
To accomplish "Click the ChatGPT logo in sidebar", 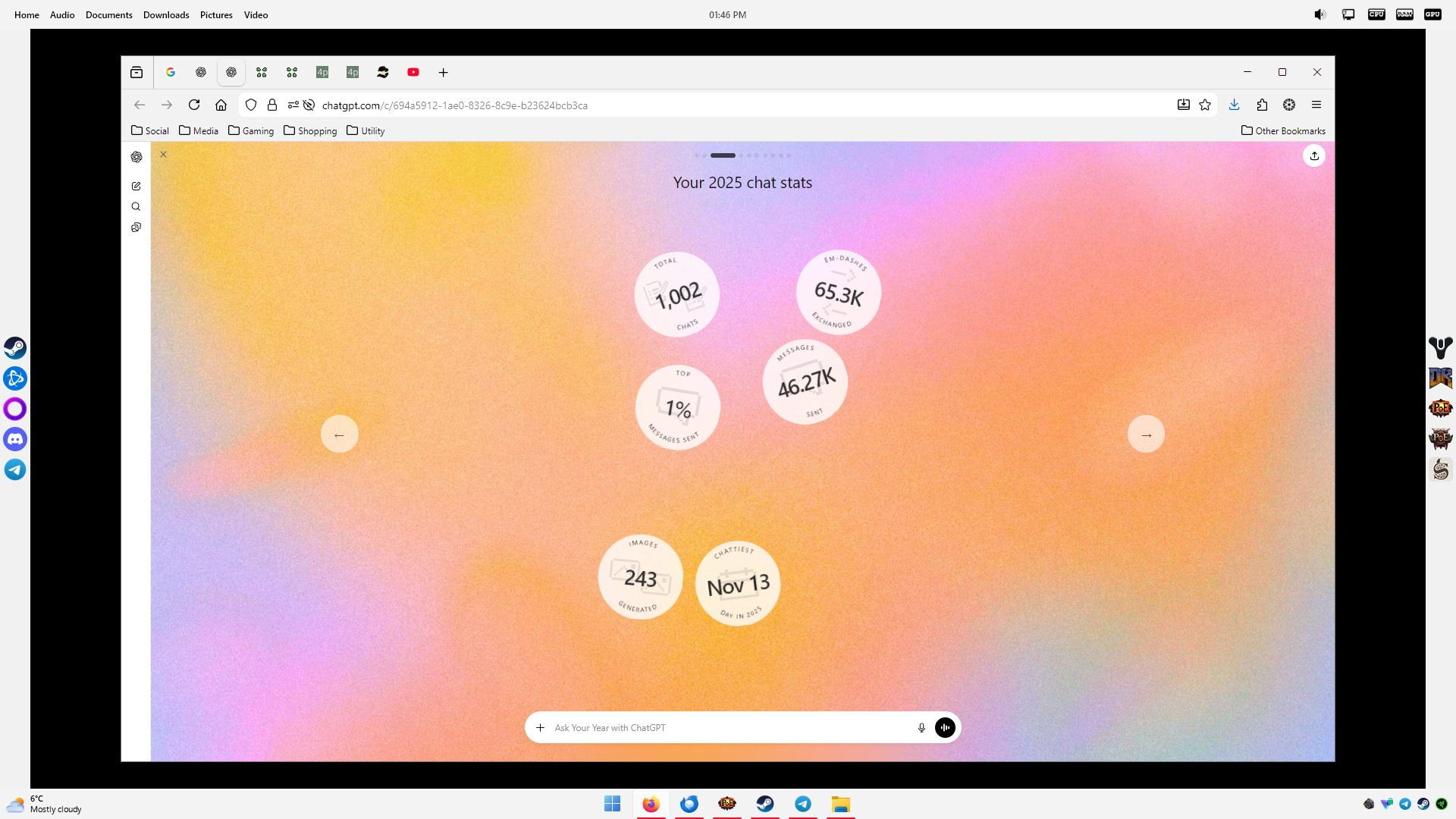I will (136, 157).
